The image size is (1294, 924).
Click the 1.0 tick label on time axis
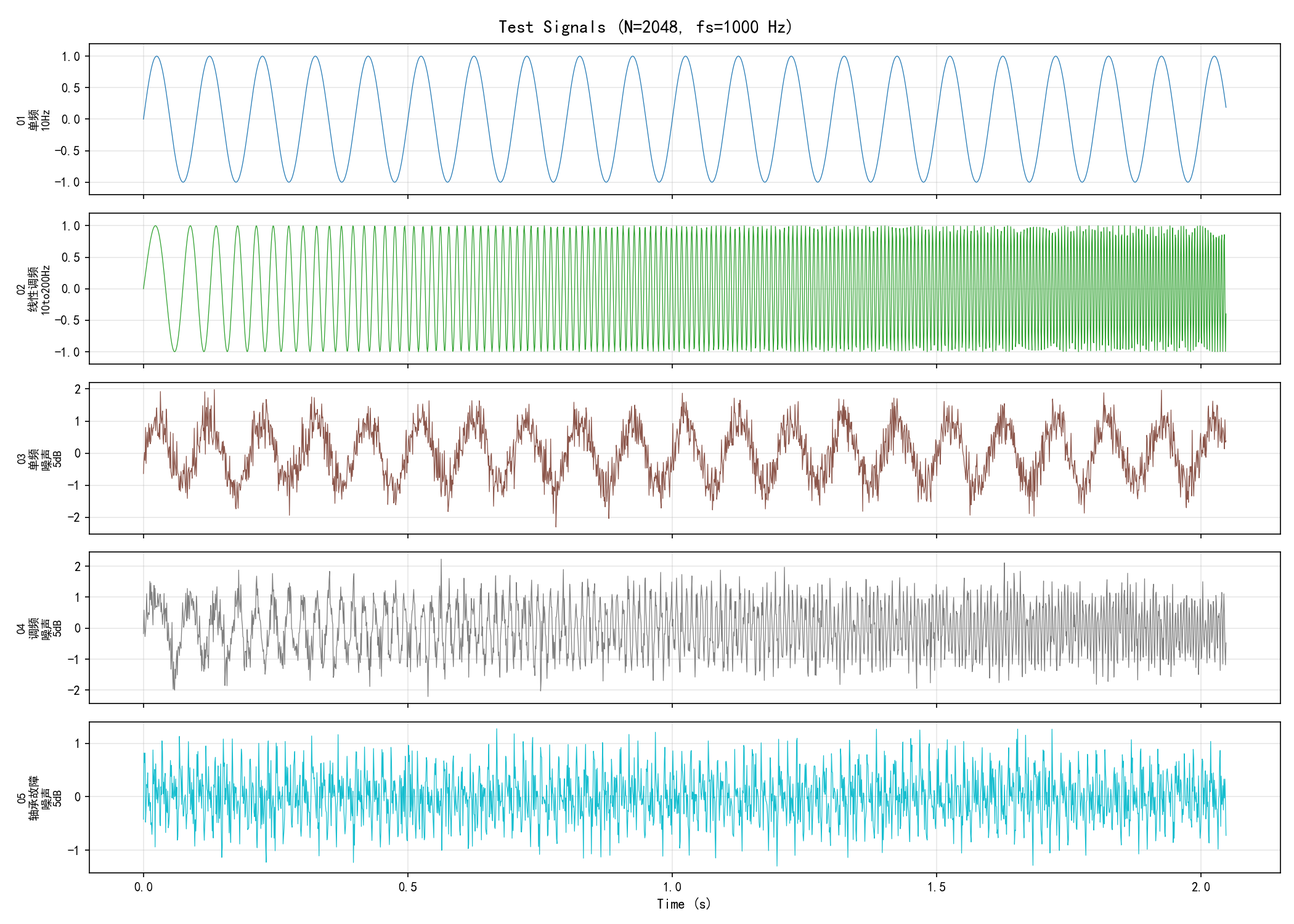click(672, 887)
